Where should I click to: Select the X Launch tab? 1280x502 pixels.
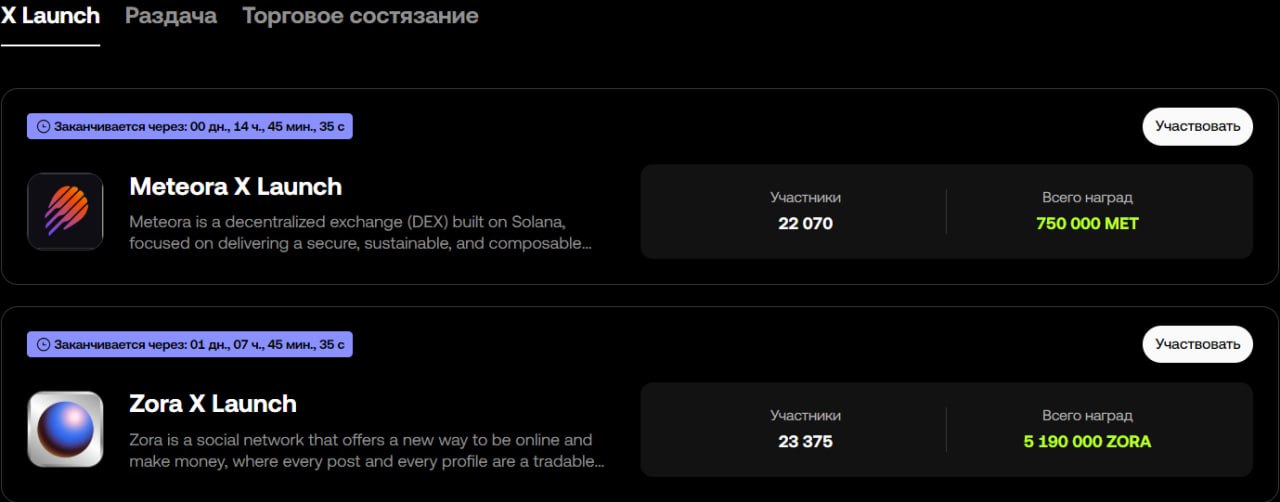50,16
